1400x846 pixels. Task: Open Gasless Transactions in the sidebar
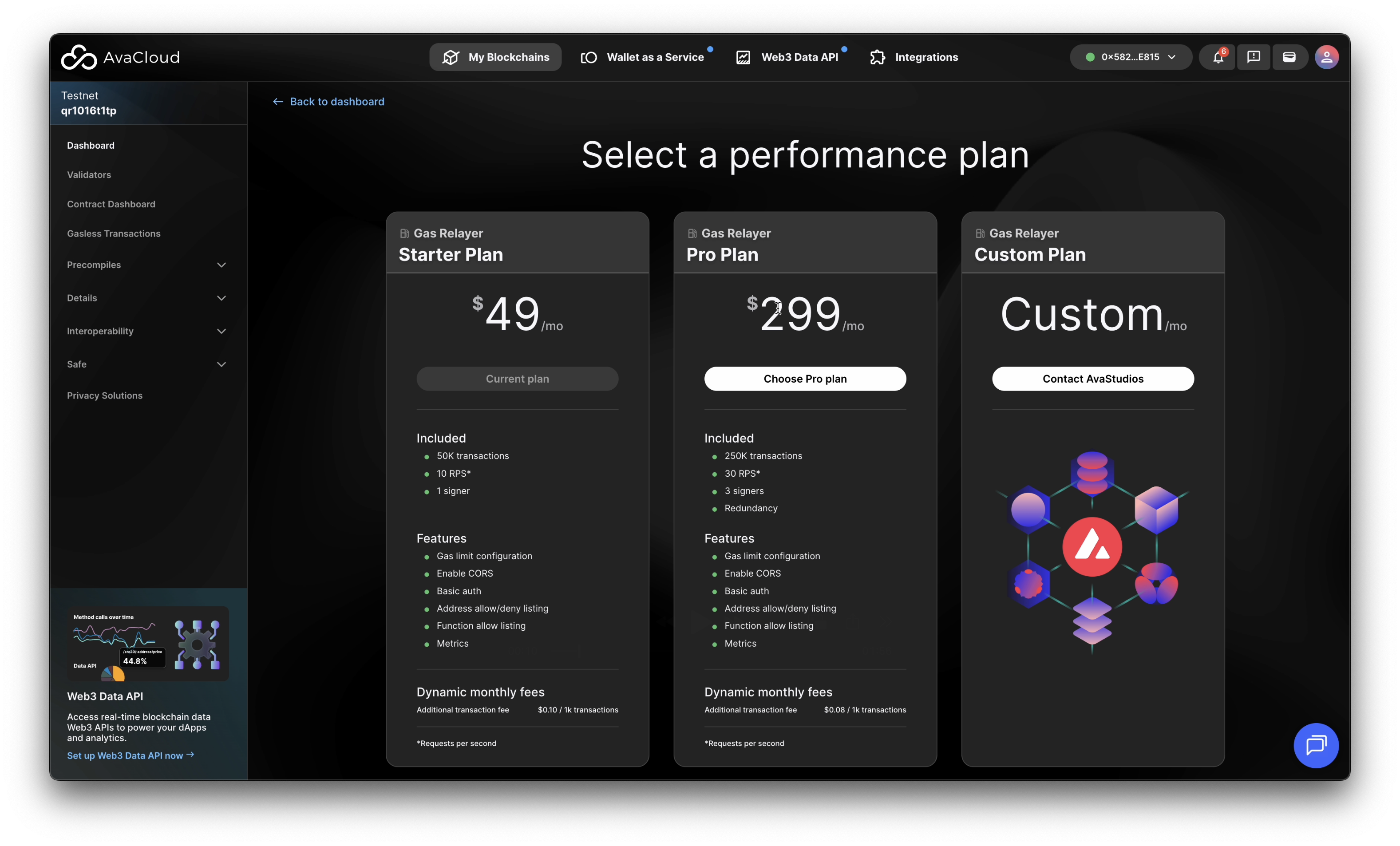[x=114, y=233]
